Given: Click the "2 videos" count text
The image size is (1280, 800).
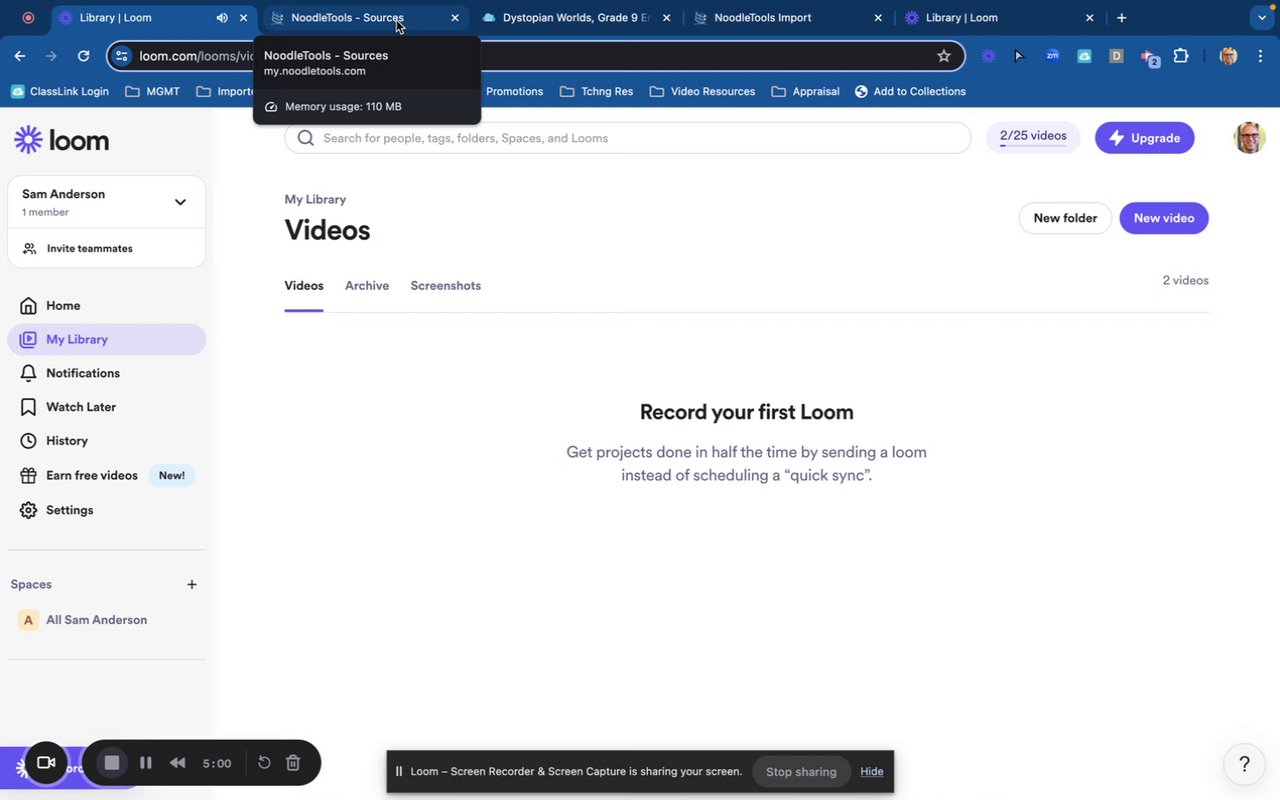Looking at the screenshot, I should [1185, 281].
